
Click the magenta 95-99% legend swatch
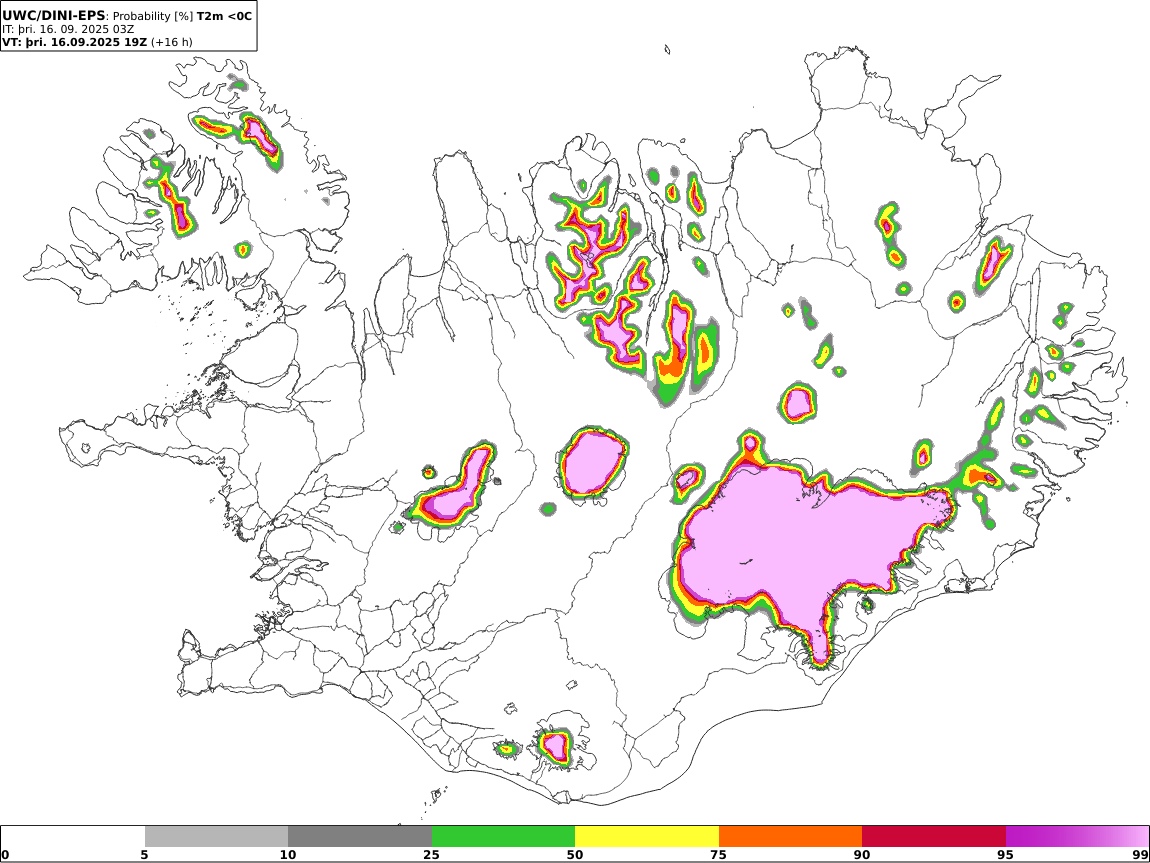1077,837
